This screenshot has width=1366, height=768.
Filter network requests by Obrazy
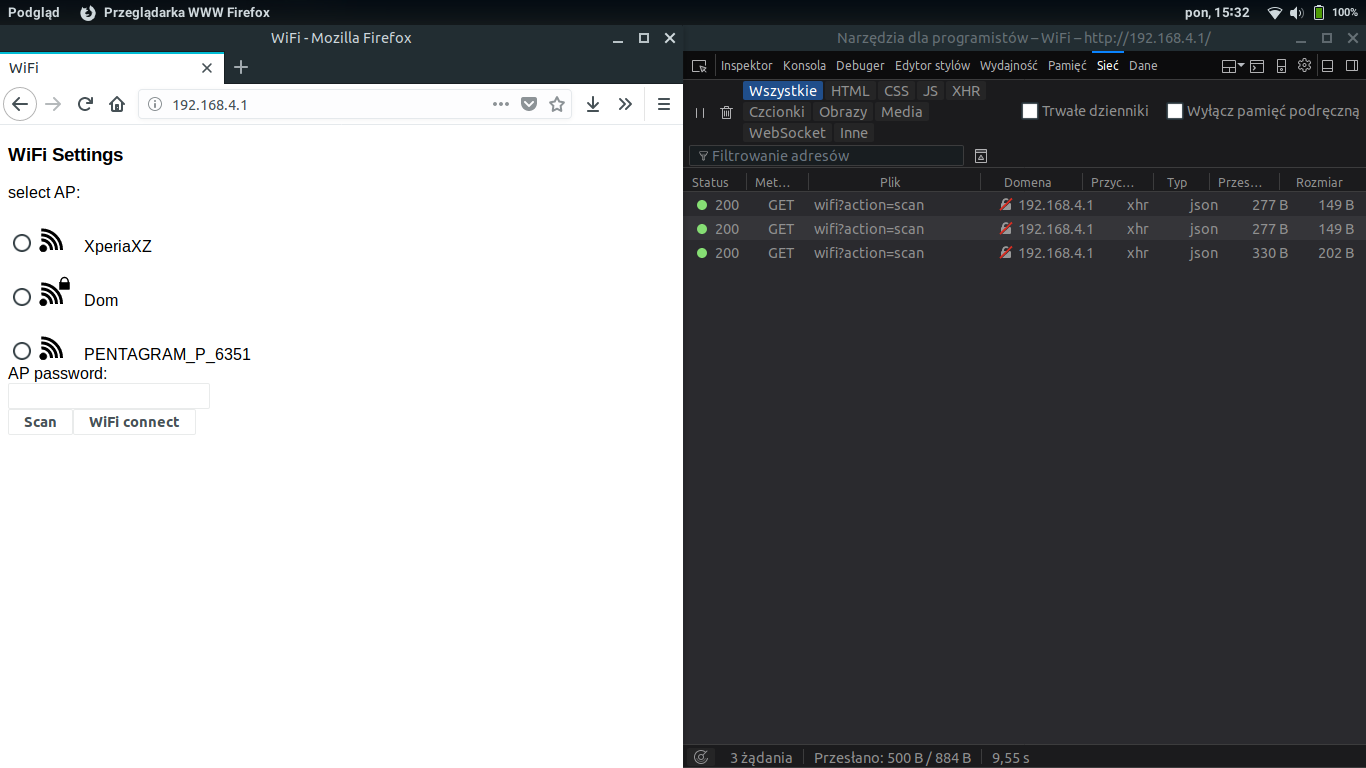[843, 112]
